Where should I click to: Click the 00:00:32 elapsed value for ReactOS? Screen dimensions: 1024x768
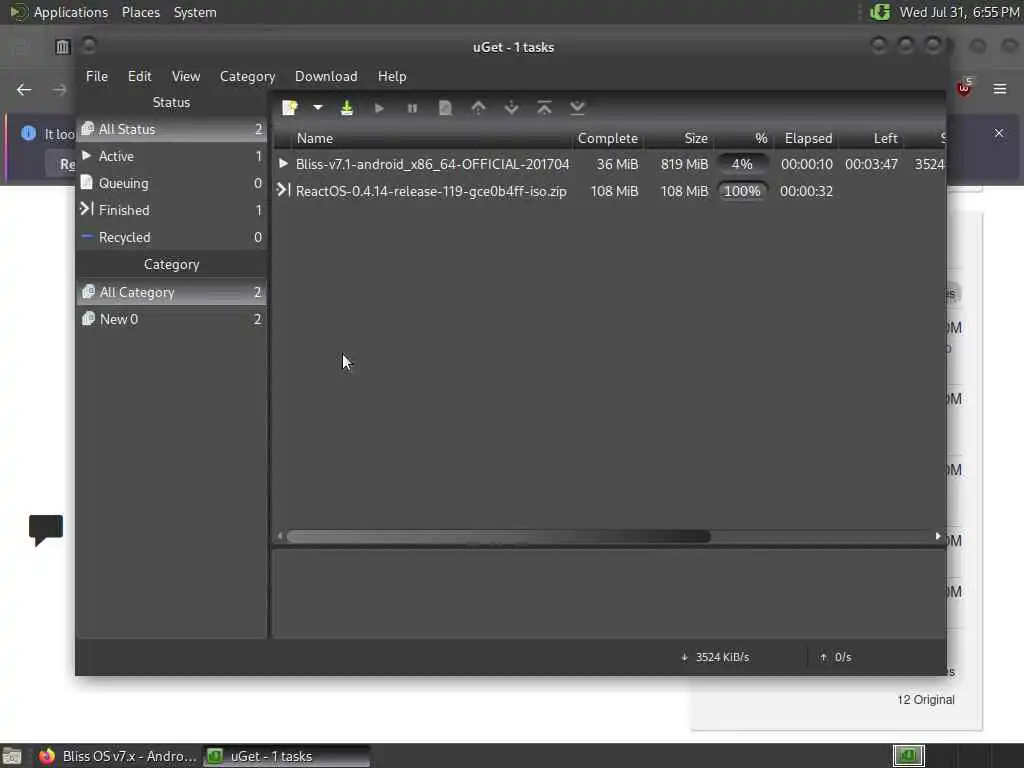coord(806,191)
